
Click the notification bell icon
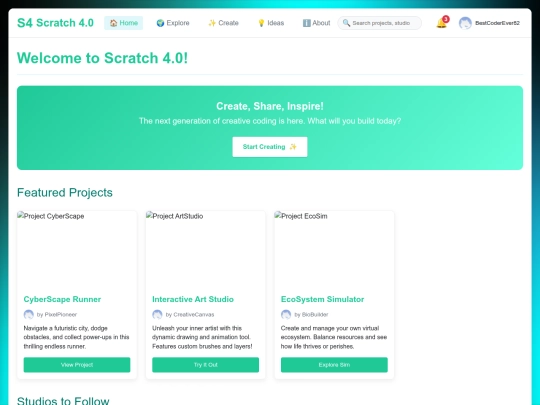point(441,23)
